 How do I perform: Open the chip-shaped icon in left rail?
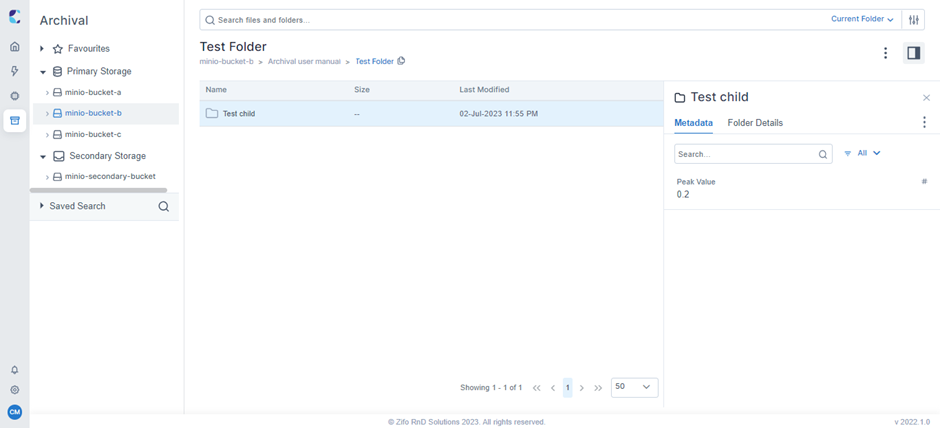[x=15, y=96]
